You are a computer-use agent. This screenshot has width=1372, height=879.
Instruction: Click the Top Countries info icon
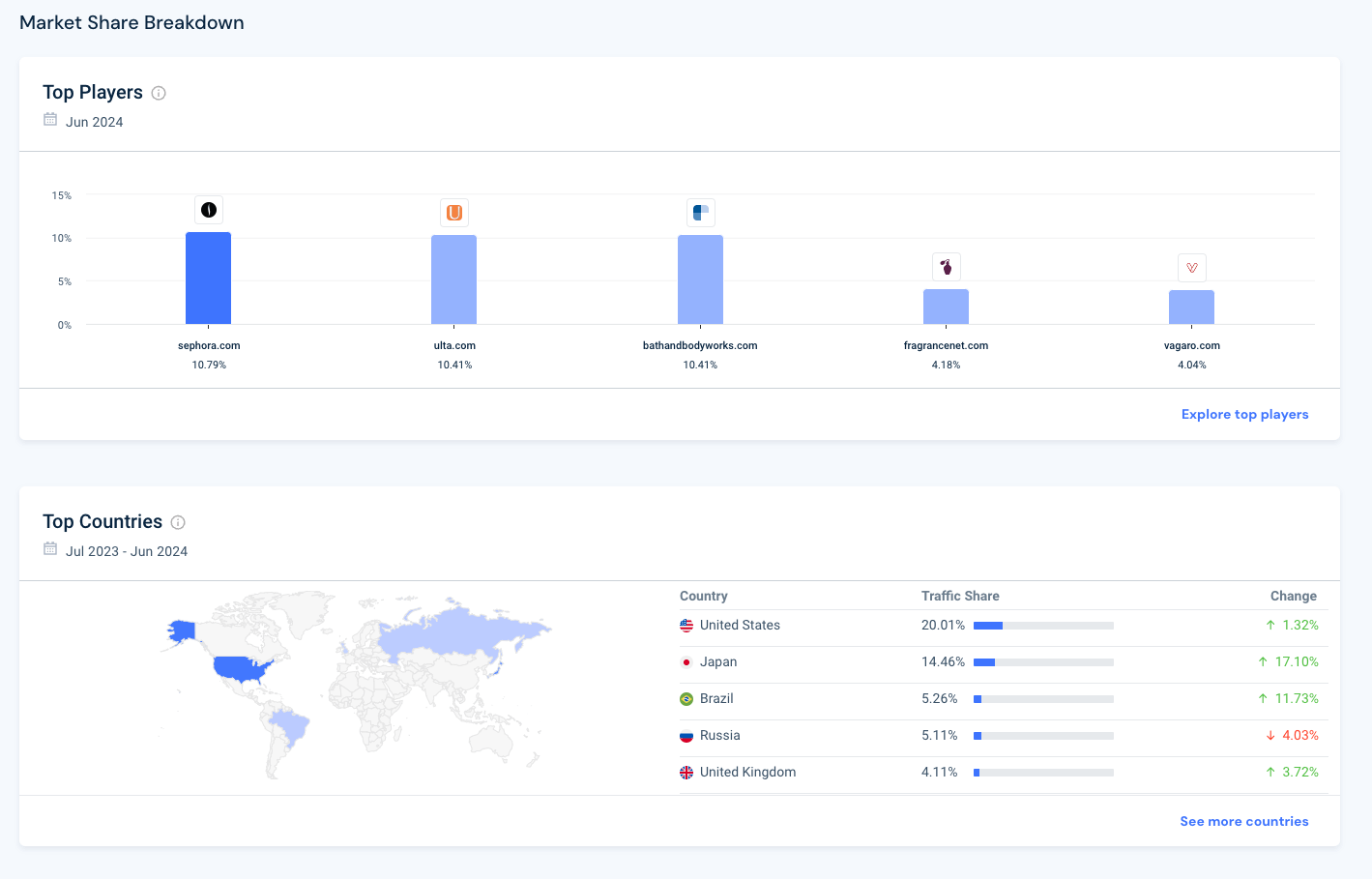(x=178, y=522)
